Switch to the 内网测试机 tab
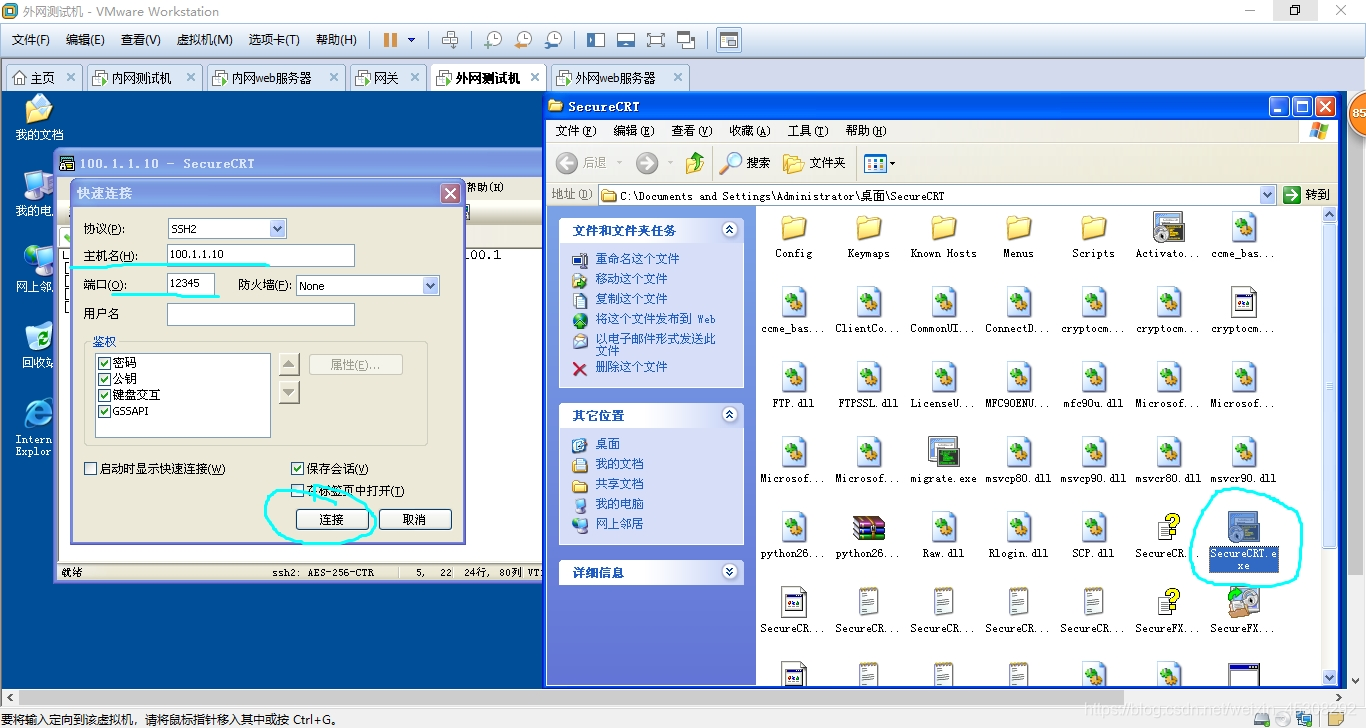 click(144, 78)
